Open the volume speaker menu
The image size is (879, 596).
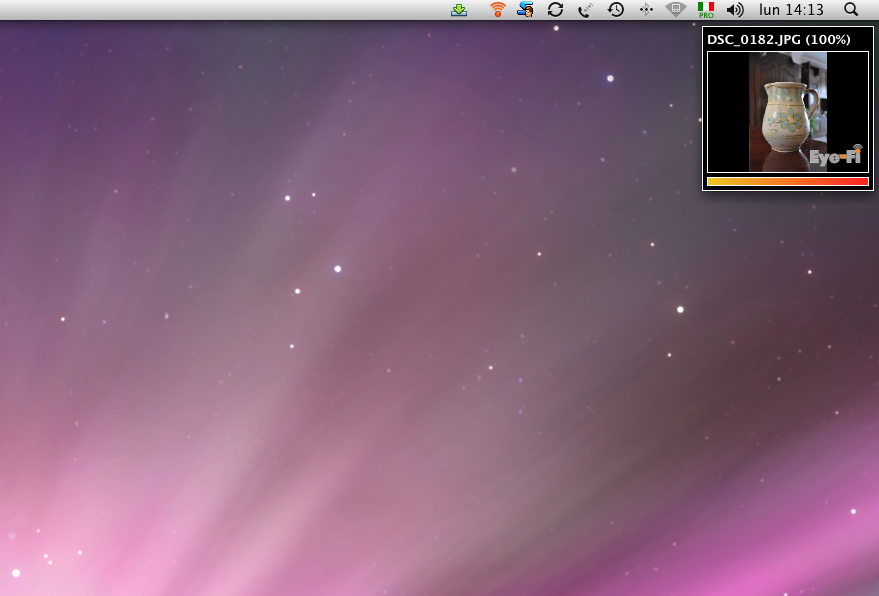[735, 10]
